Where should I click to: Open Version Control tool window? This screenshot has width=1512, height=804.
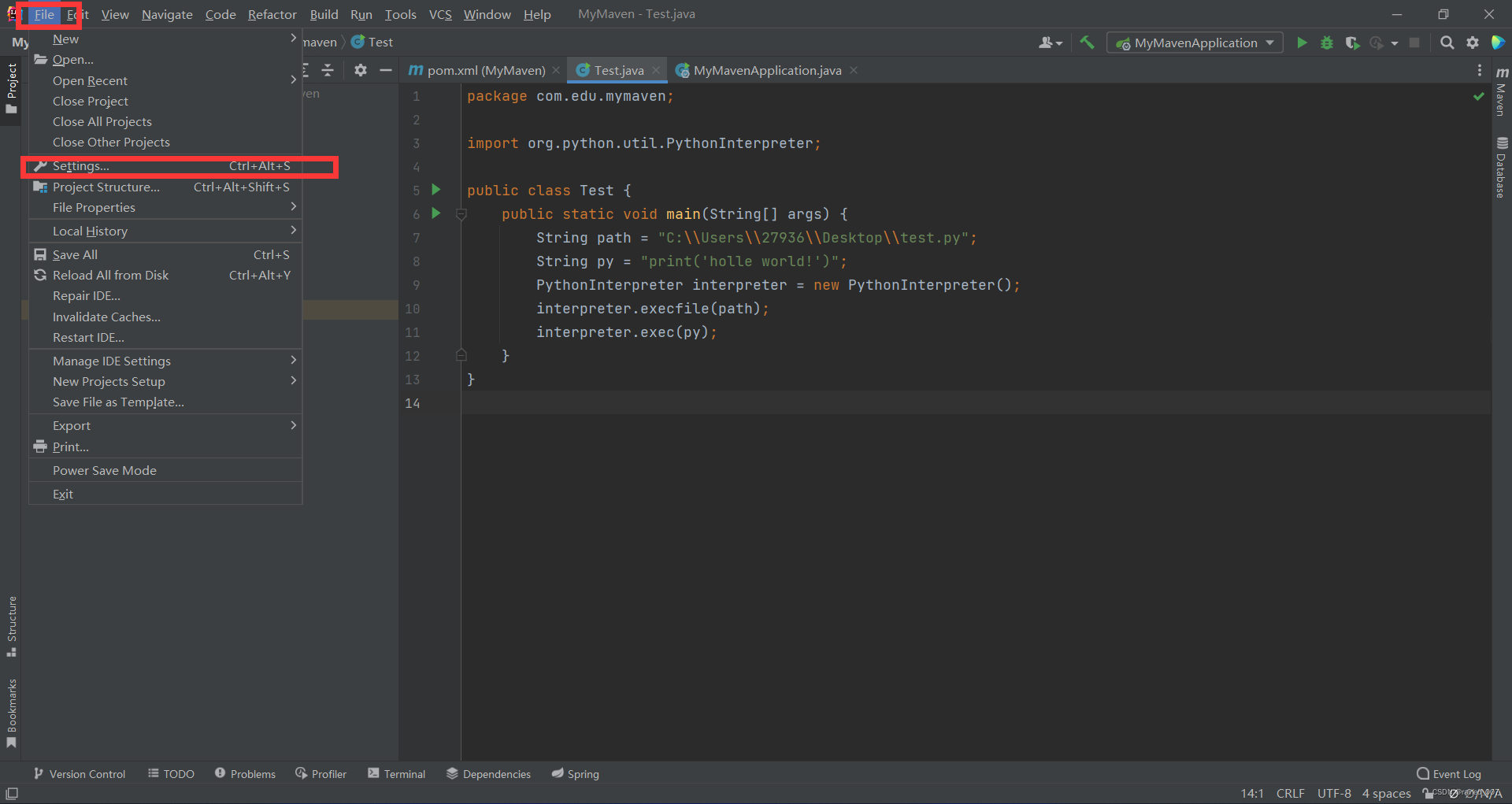pyautogui.click(x=80, y=774)
